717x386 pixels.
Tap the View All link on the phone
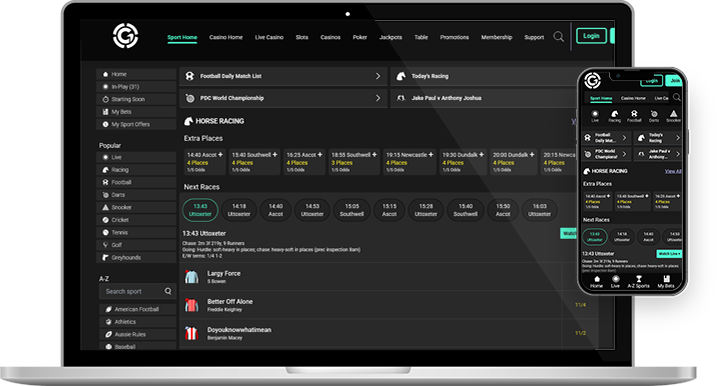pyautogui.click(x=673, y=171)
